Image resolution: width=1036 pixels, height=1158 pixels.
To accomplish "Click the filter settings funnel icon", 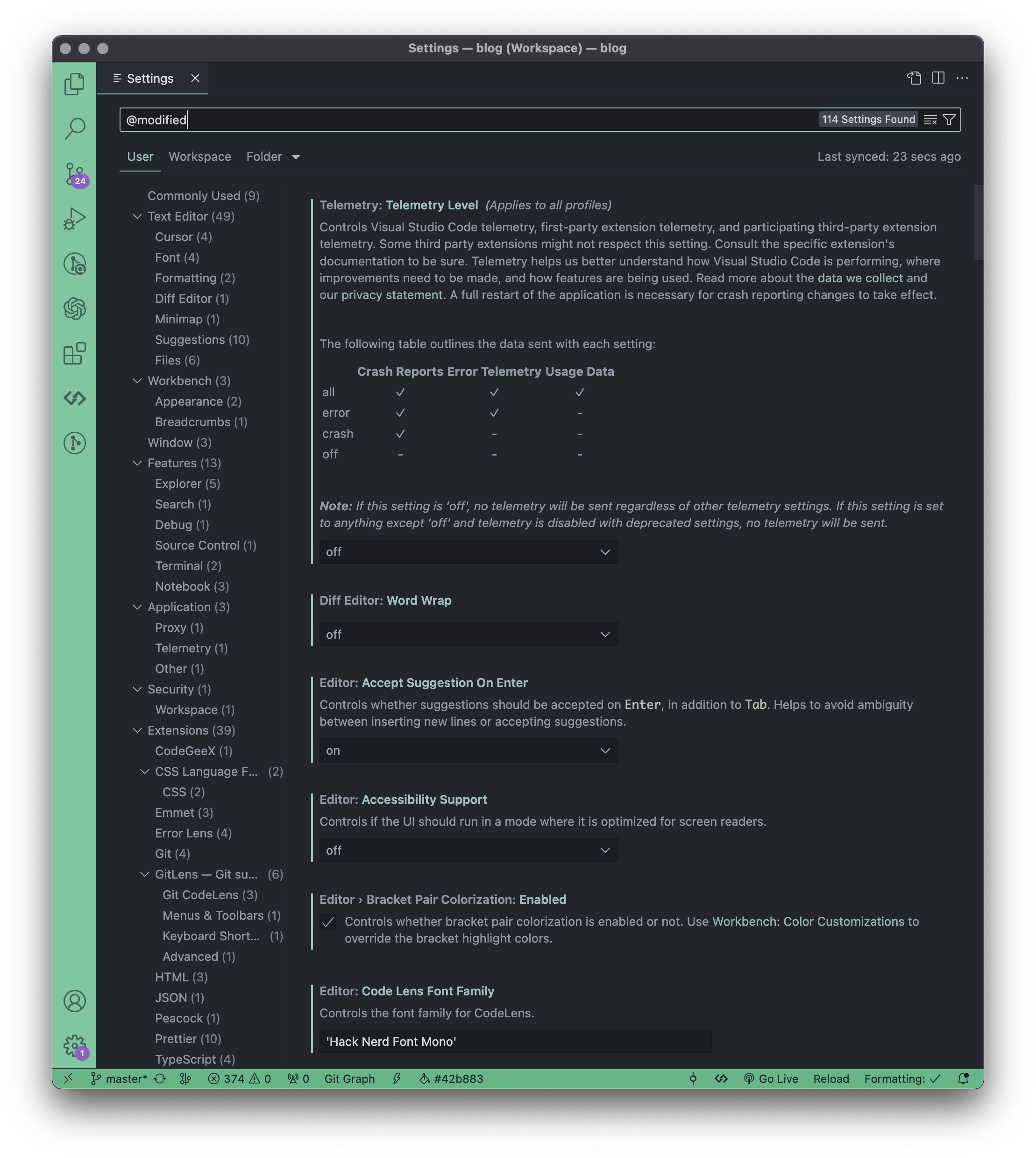I will [949, 120].
